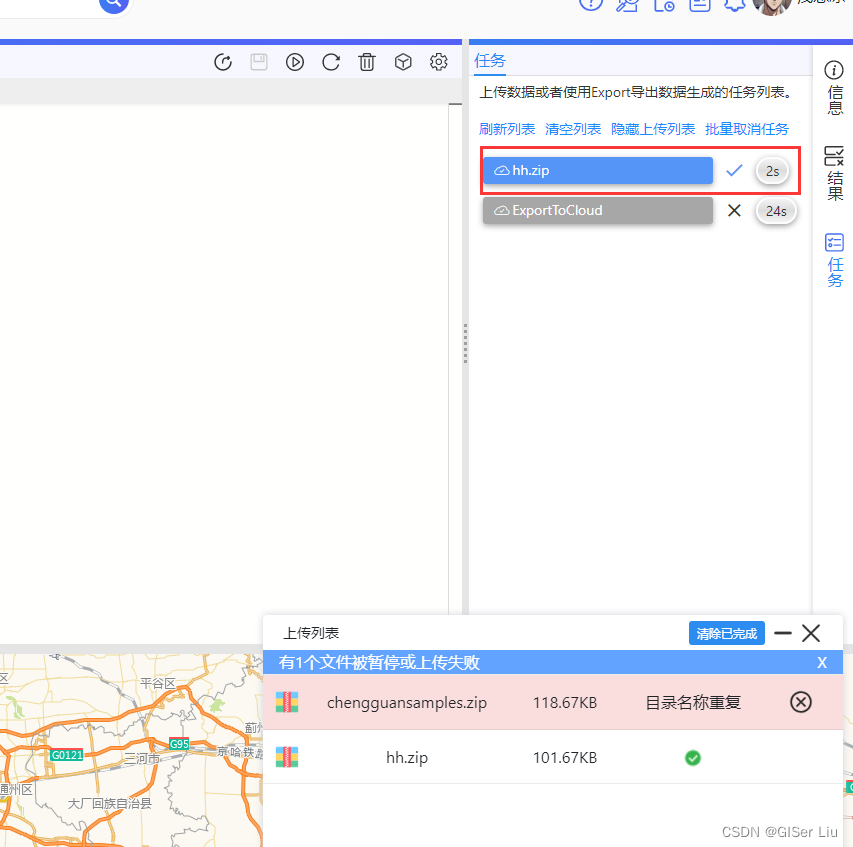This screenshot has width=853, height=847.
Task: Click the 有1个文件被暂停或上传失败 banner text
Action: [379, 663]
